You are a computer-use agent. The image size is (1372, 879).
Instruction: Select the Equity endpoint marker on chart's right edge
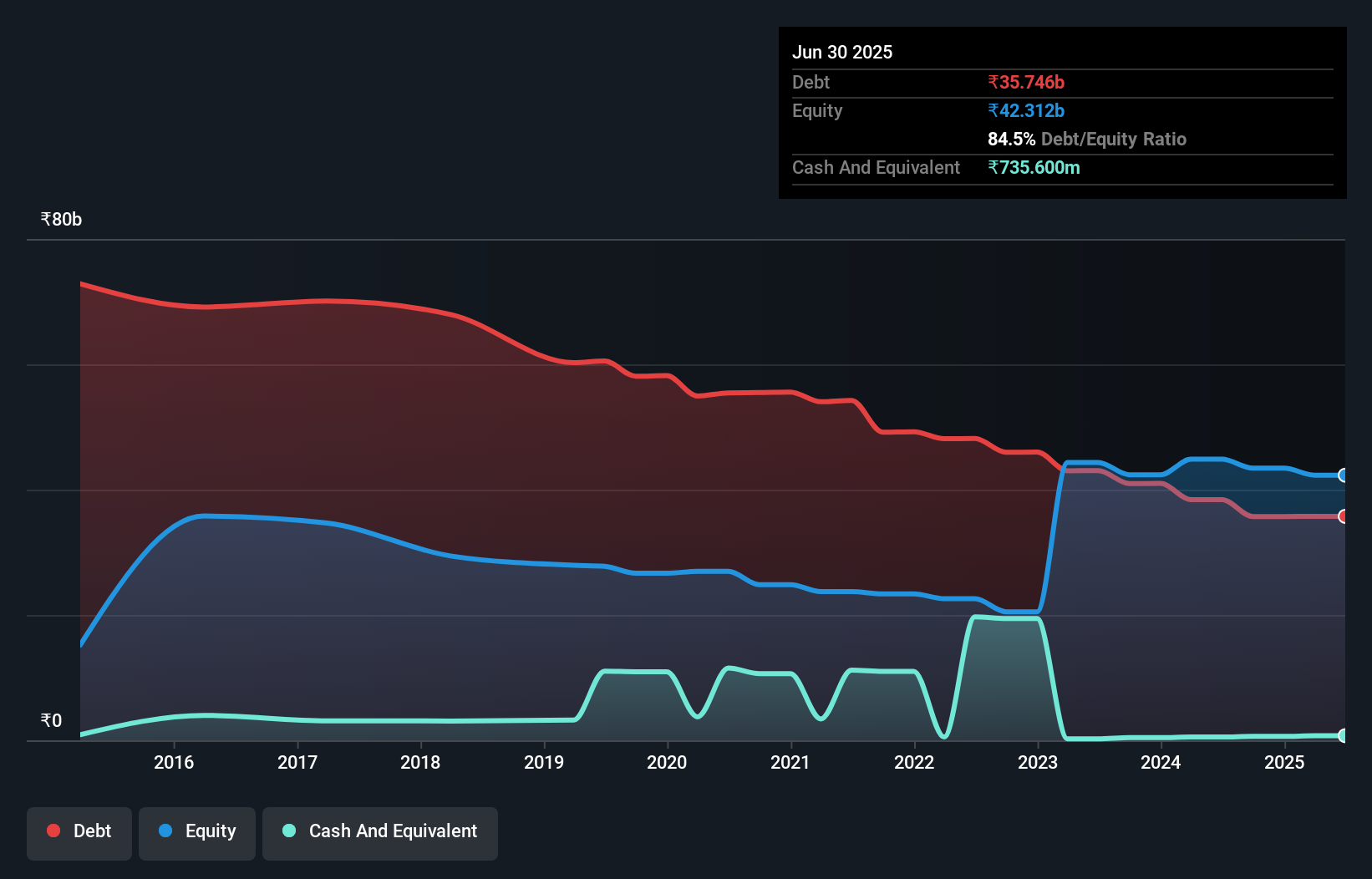click(1342, 475)
